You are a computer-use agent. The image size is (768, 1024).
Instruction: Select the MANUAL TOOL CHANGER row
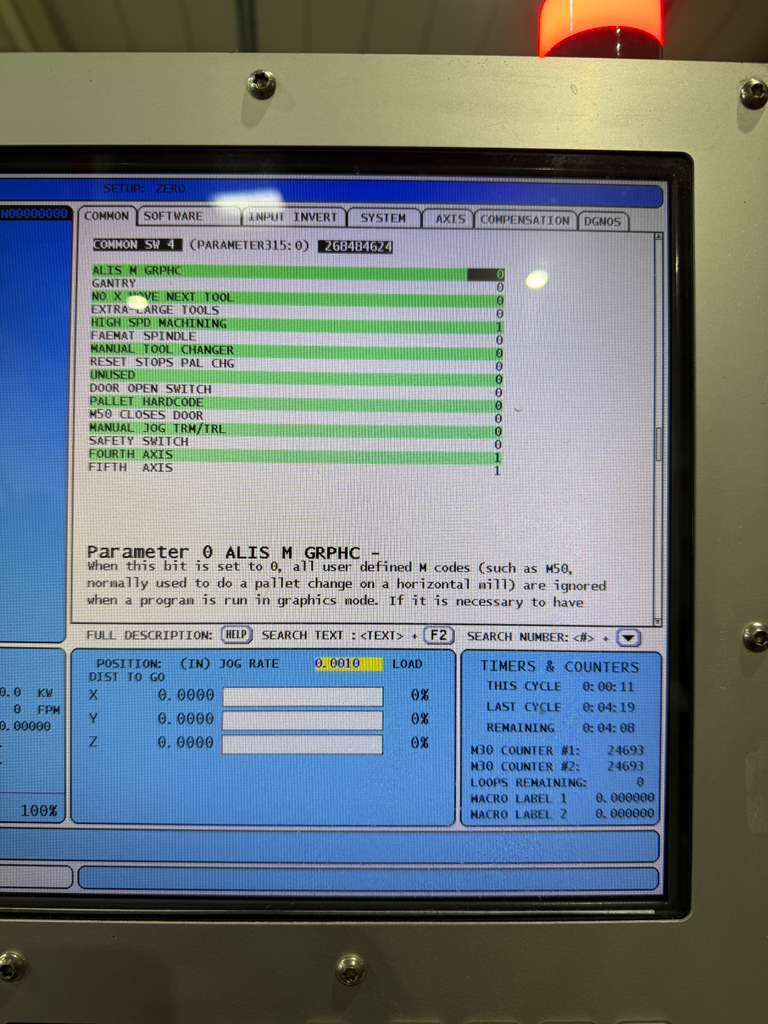(298, 351)
